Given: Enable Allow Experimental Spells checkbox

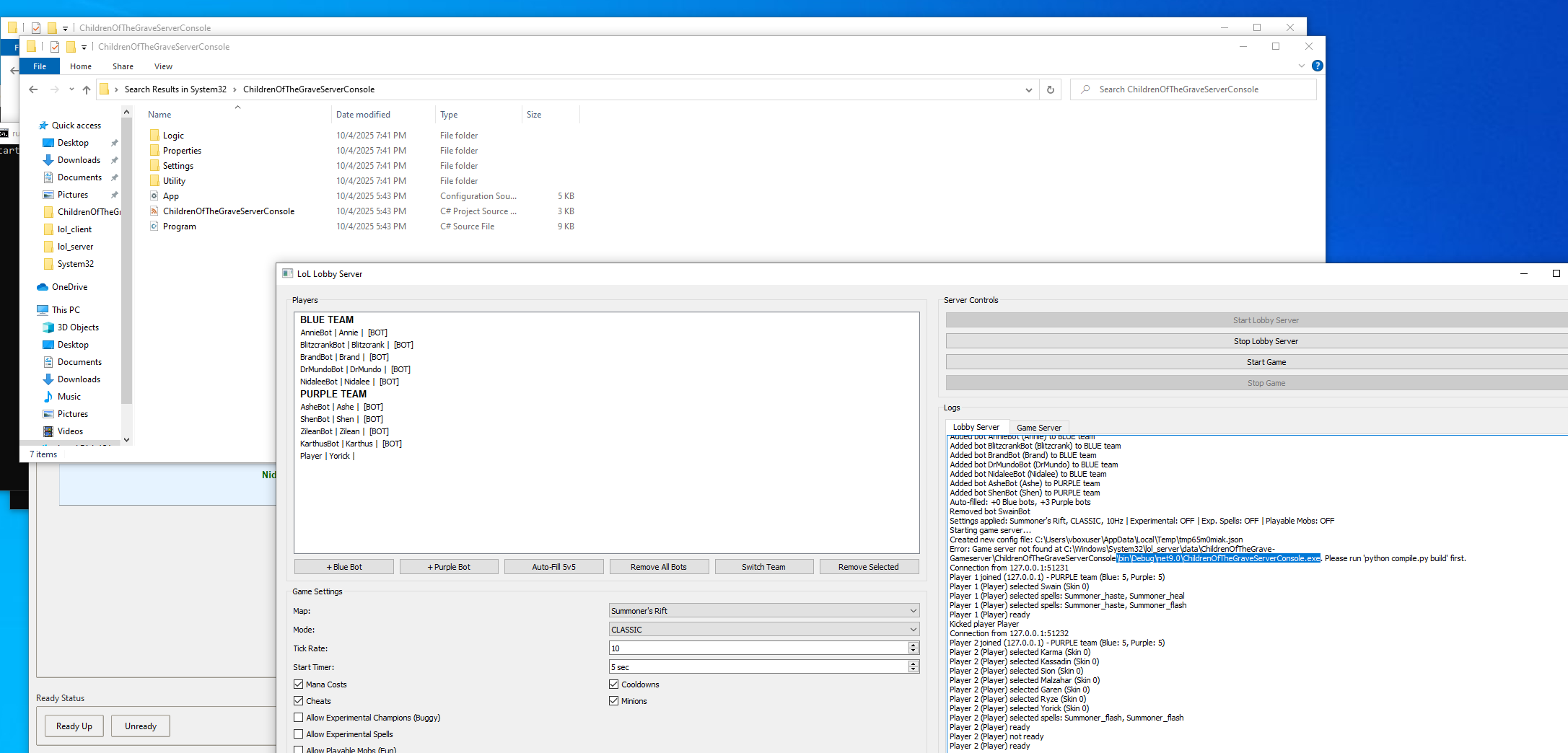Looking at the screenshot, I should [x=299, y=734].
